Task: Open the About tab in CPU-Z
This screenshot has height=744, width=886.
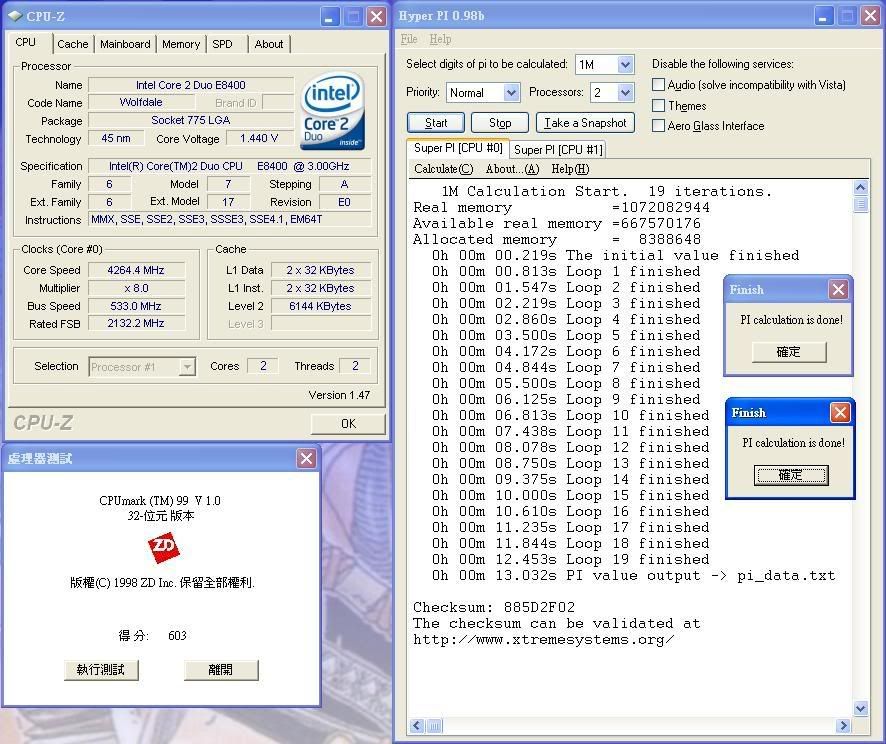Action: point(269,44)
